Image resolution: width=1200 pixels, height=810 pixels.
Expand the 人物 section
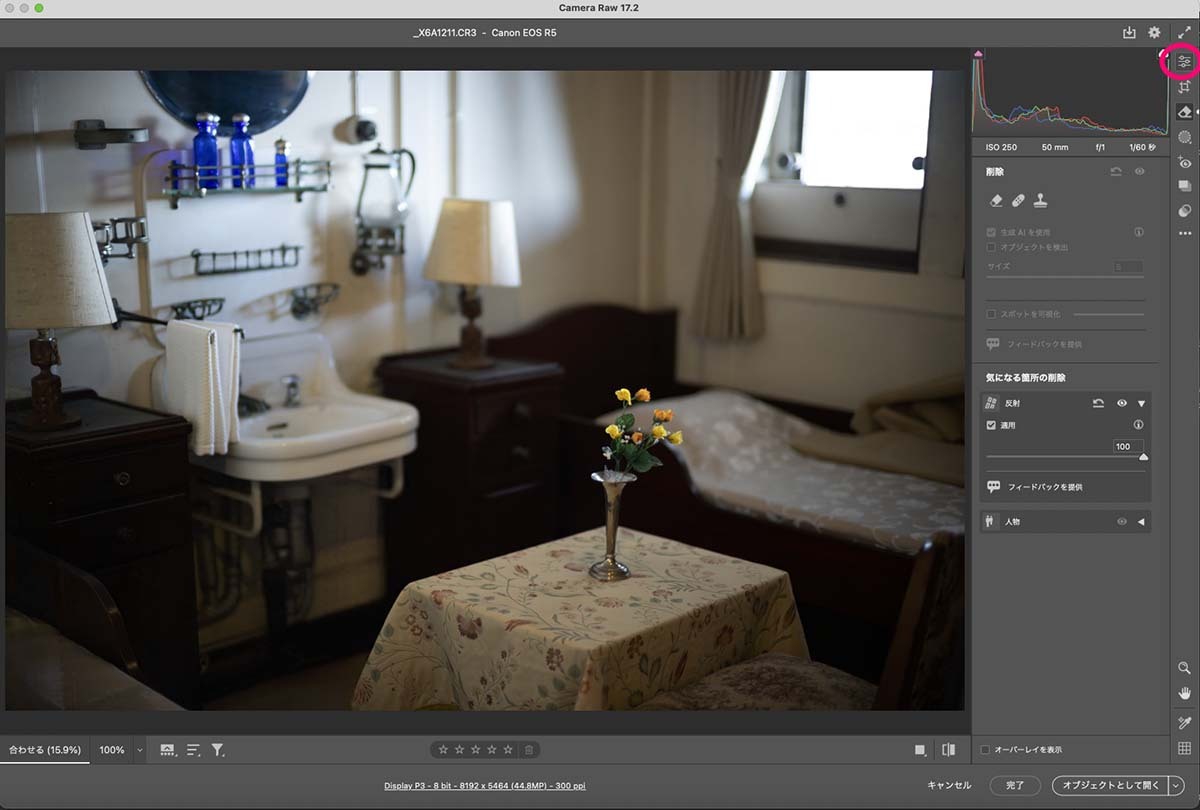[1141, 521]
